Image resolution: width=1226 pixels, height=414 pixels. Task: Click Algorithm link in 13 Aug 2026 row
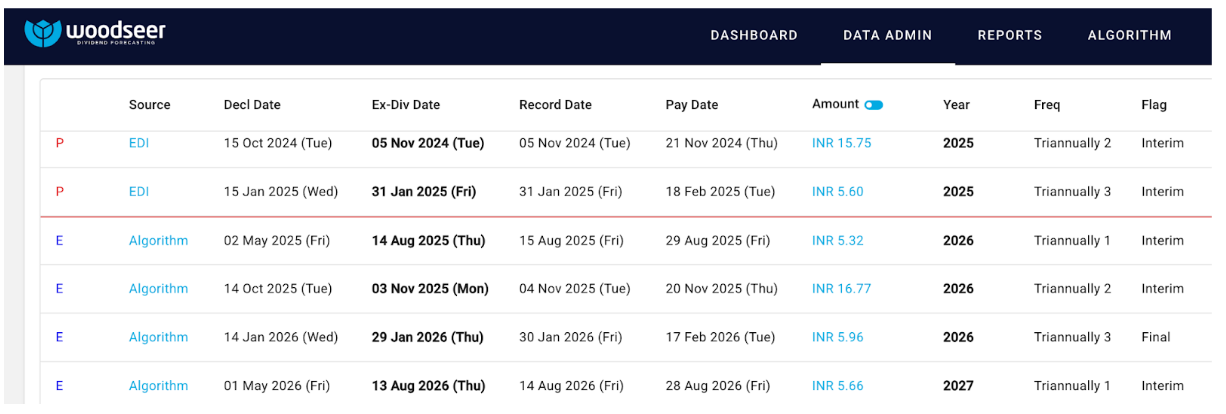coord(158,386)
